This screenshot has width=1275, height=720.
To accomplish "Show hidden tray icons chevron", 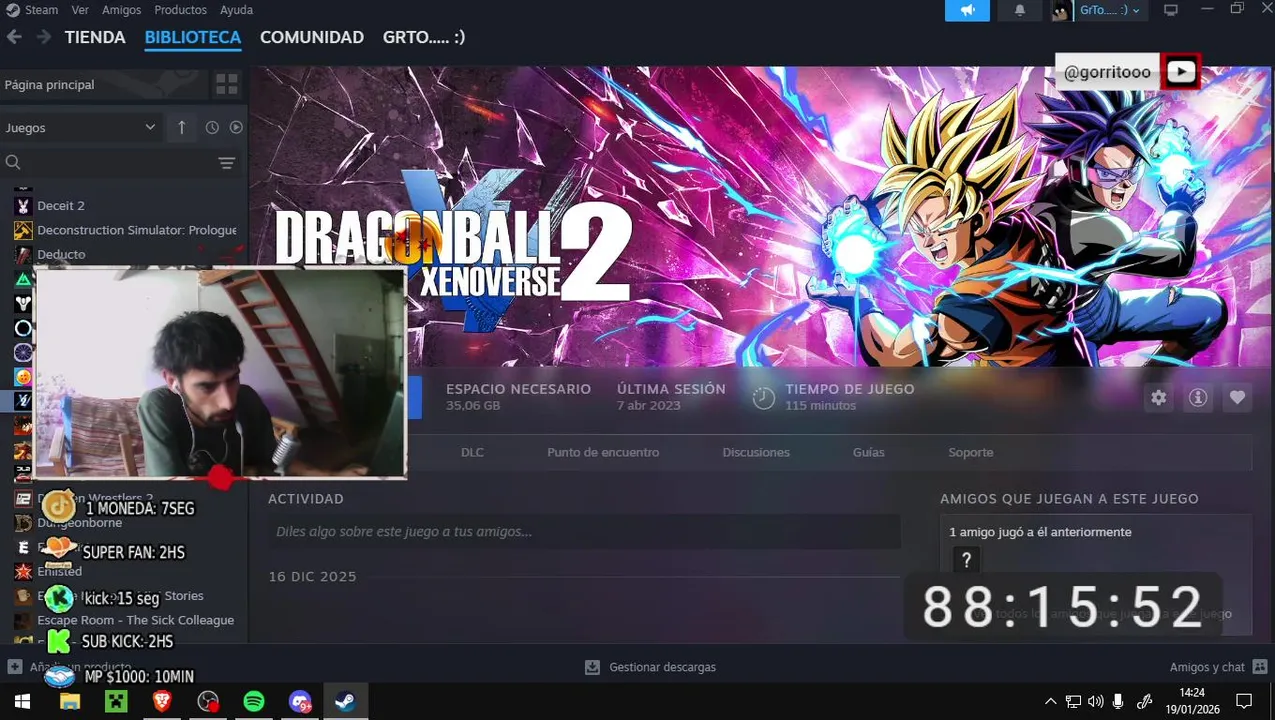I will [1050, 702].
